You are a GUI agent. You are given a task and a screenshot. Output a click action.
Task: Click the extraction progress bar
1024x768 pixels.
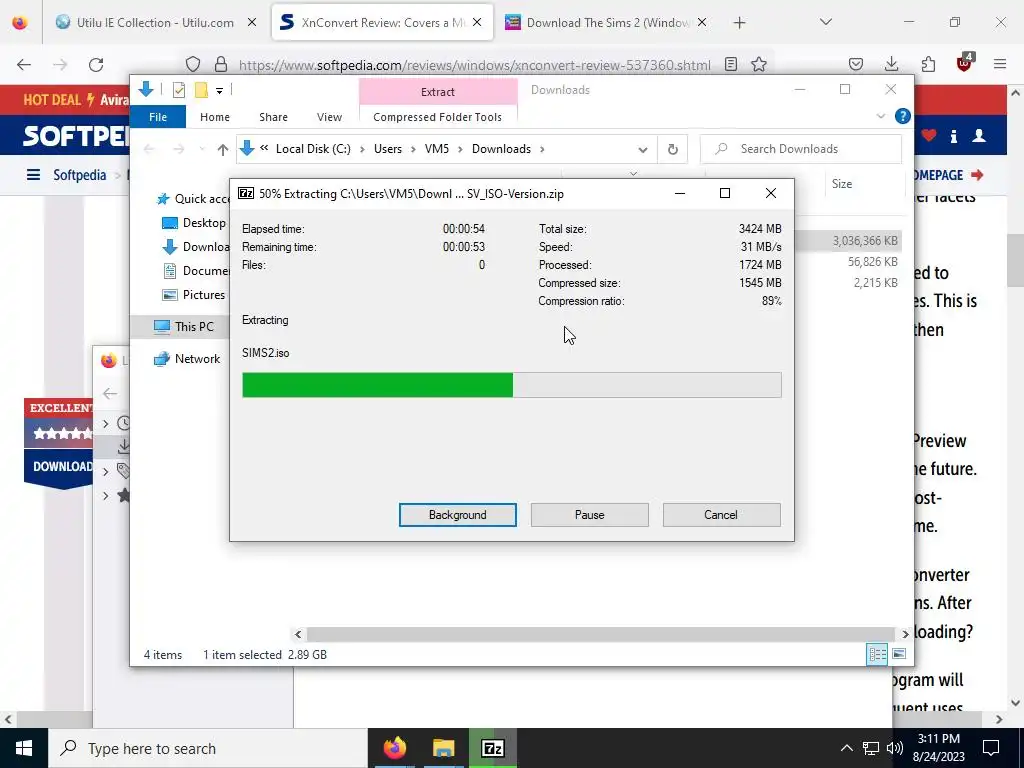[x=511, y=385]
